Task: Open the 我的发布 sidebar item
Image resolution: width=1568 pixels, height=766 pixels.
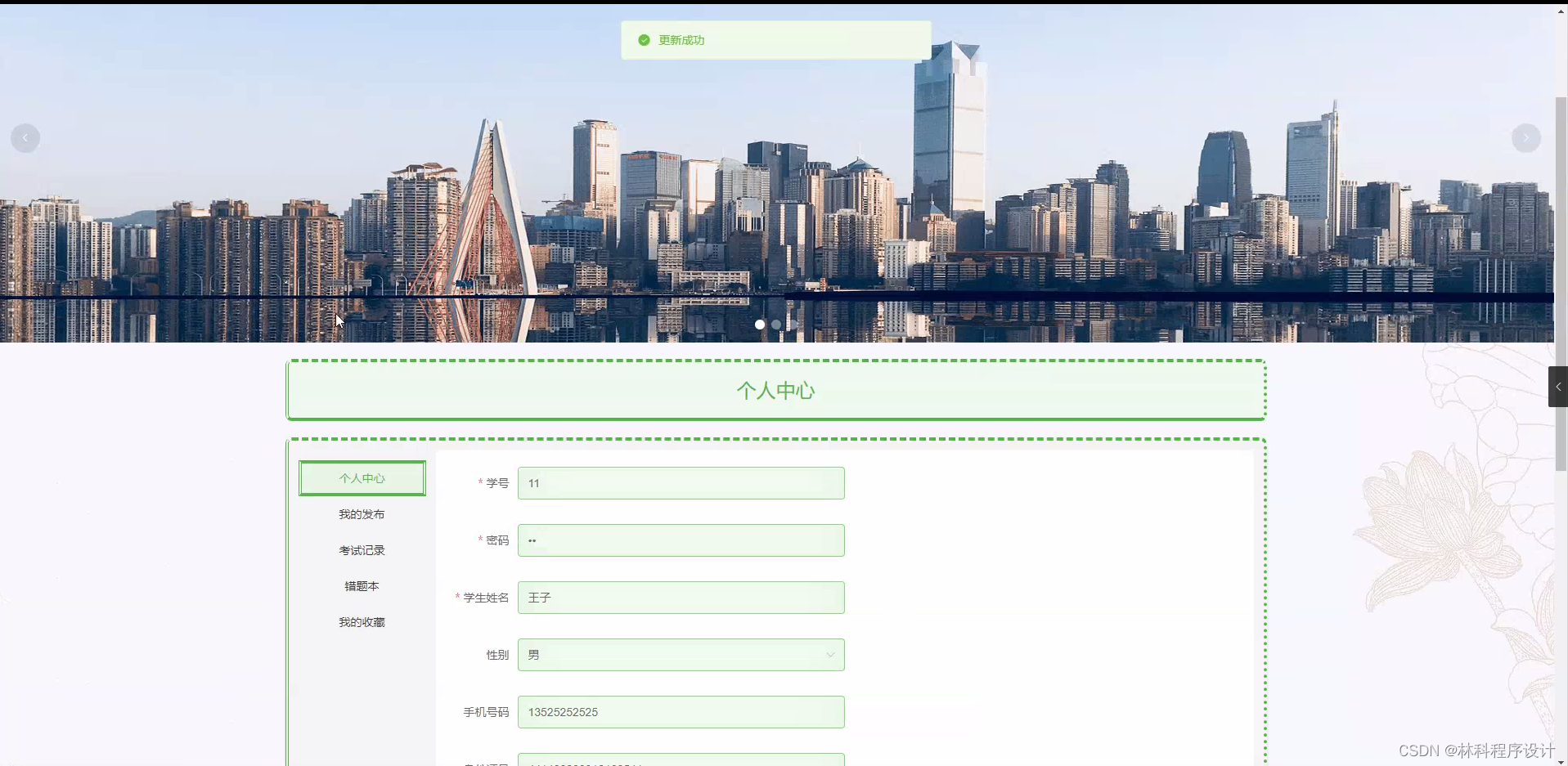Action: coord(362,514)
